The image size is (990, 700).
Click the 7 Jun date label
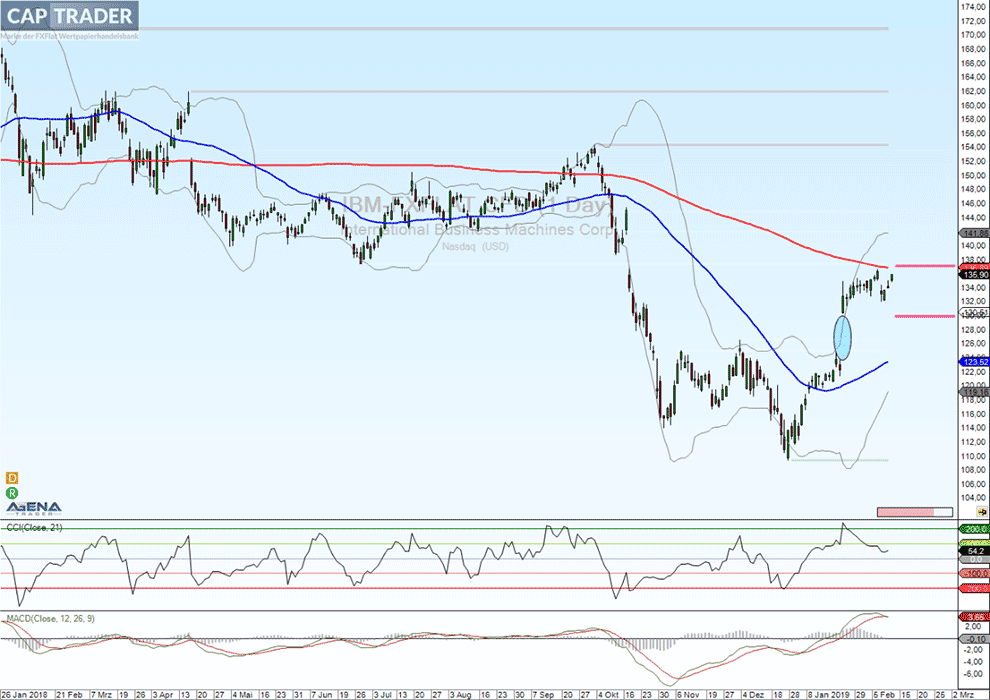pos(322,694)
